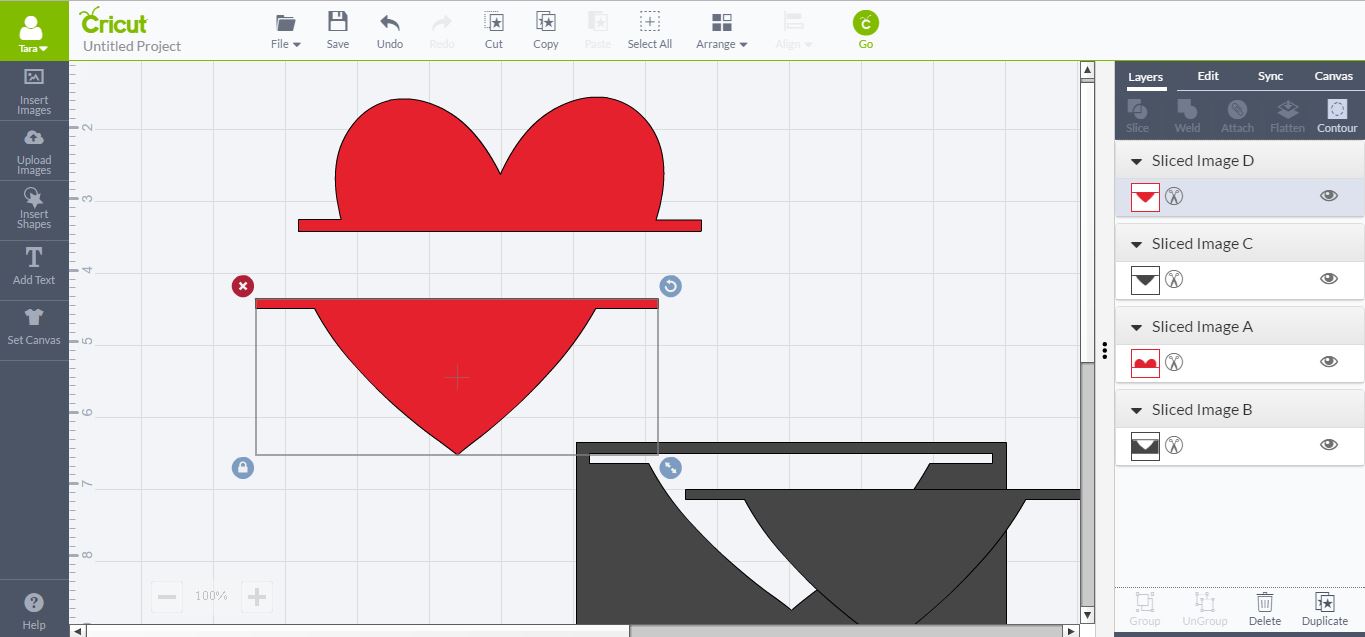Open the Canvas tab
Viewport: 1365px width, 637px height.
pos(1334,75)
